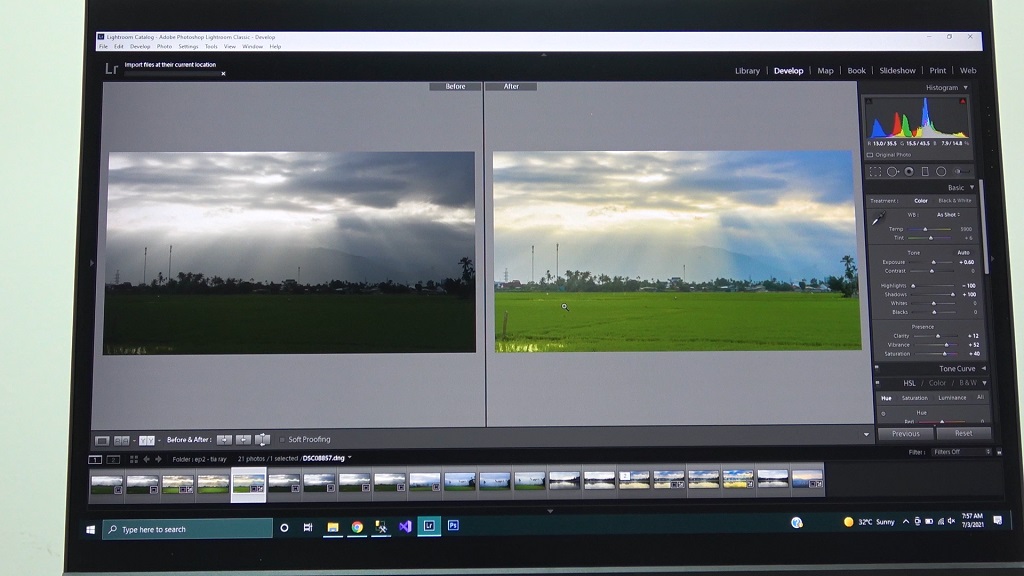This screenshot has height=576, width=1024.
Task: Click the Previous button
Action: click(906, 434)
